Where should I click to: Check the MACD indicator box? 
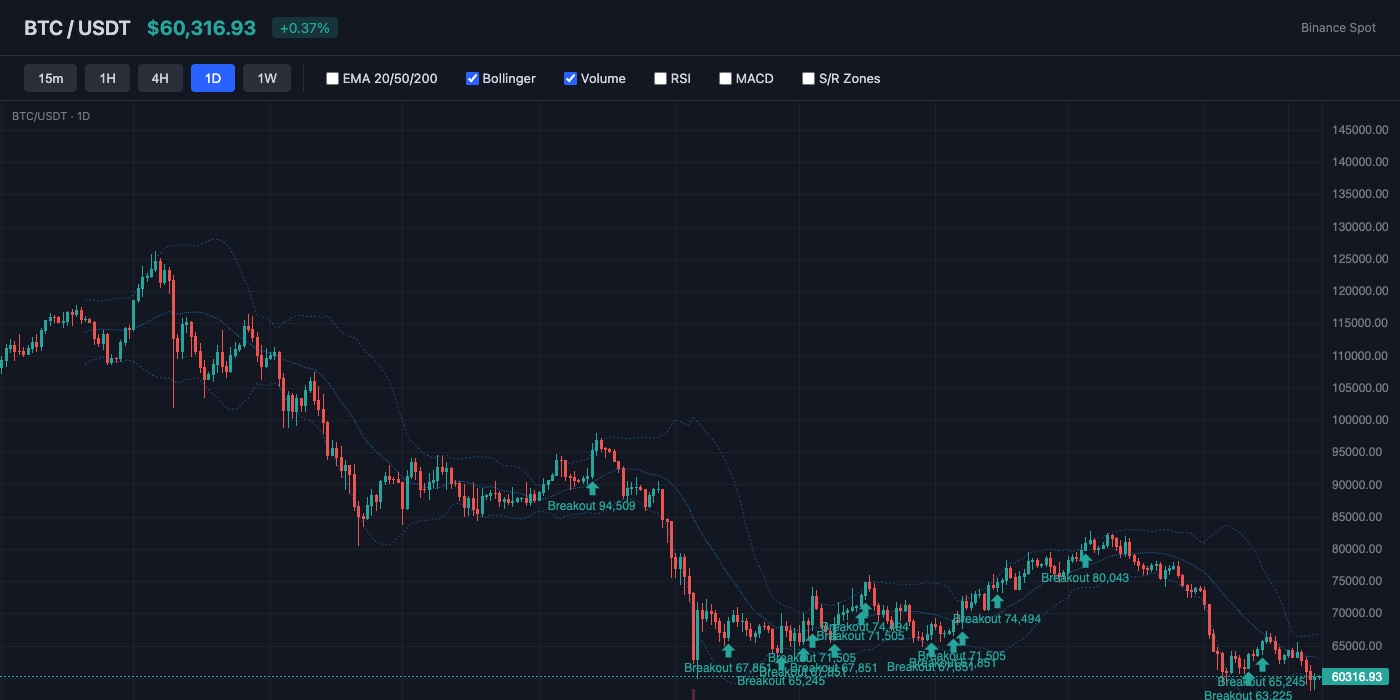pos(725,78)
